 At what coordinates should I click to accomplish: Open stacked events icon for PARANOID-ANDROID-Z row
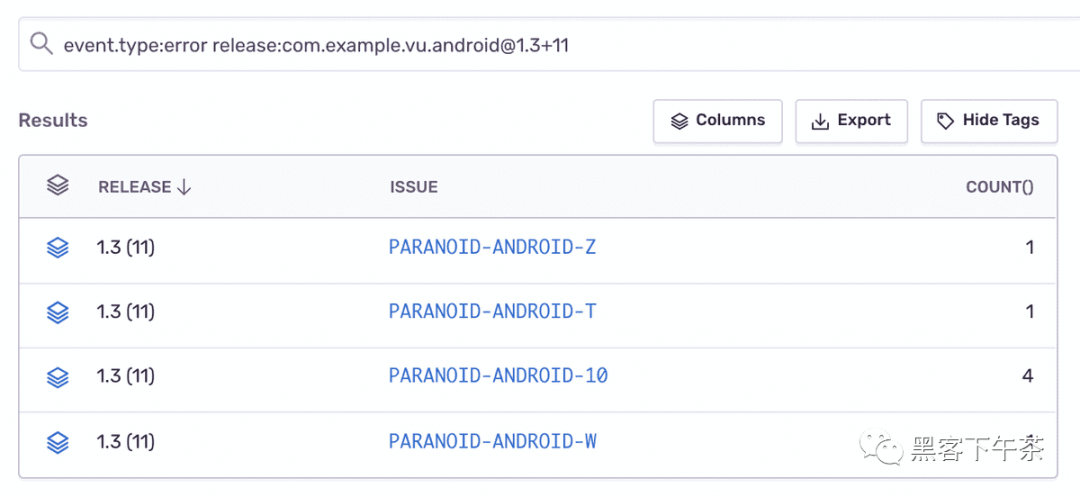coord(57,247)
